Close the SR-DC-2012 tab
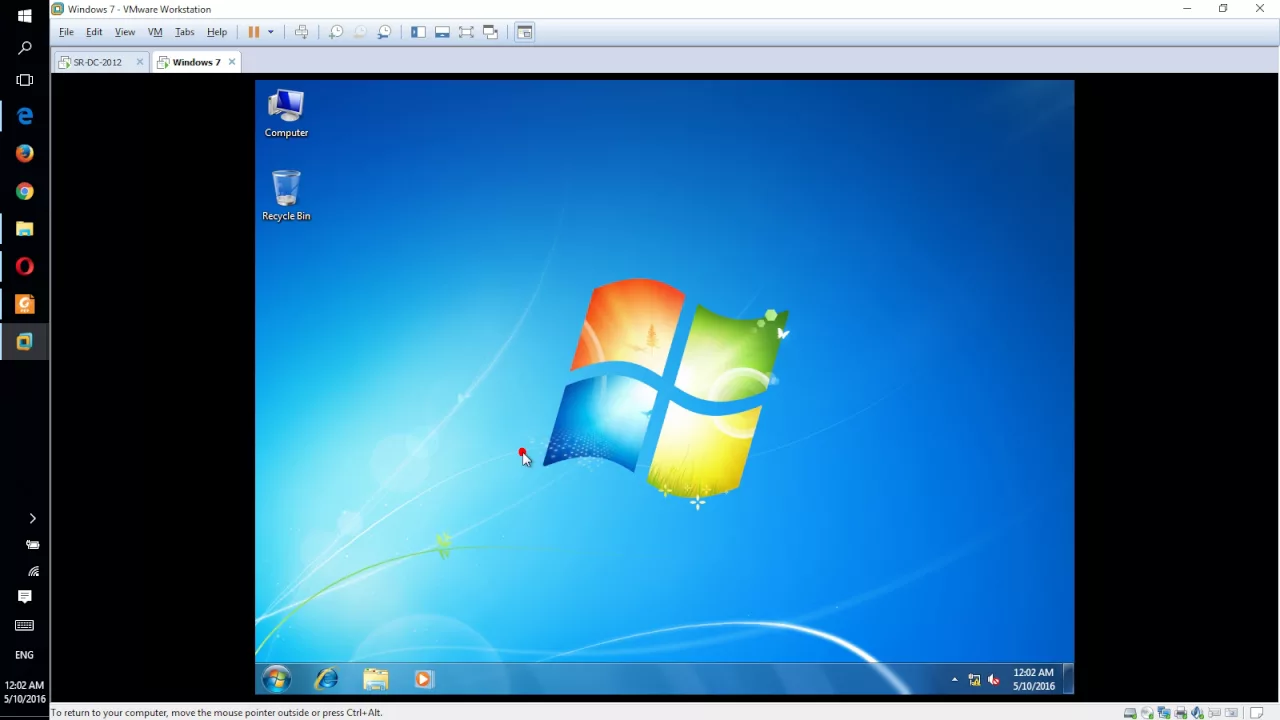This screenshot has height=720, width=1280. [139, 62]
